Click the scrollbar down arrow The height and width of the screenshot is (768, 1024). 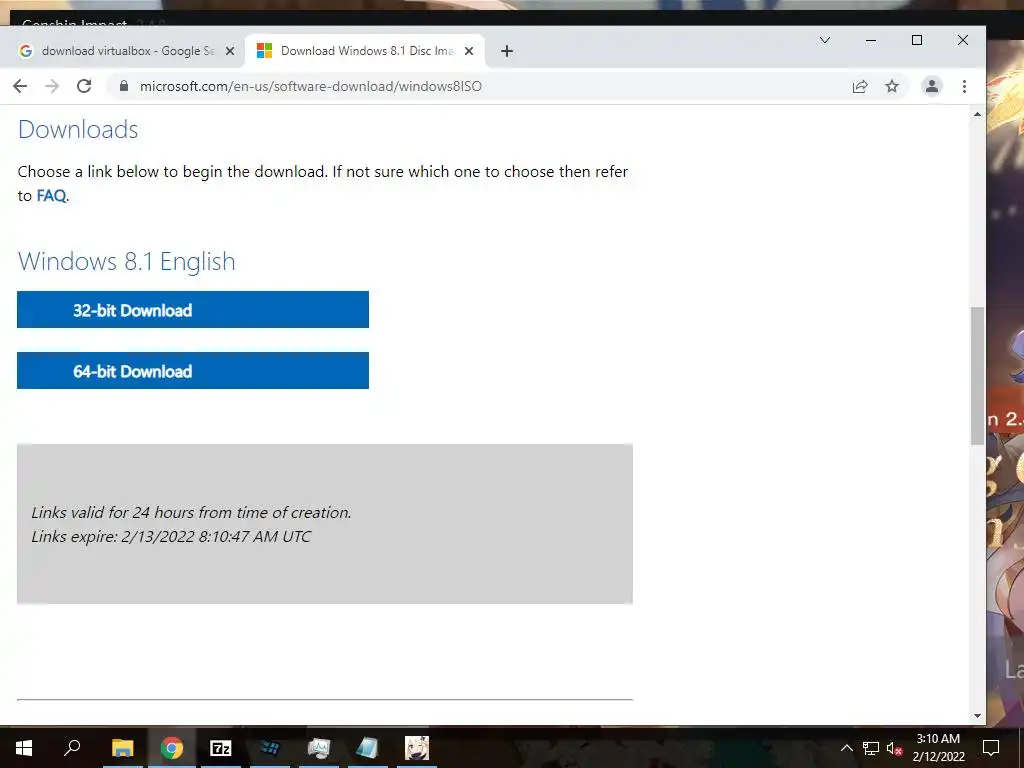[978, 716]
